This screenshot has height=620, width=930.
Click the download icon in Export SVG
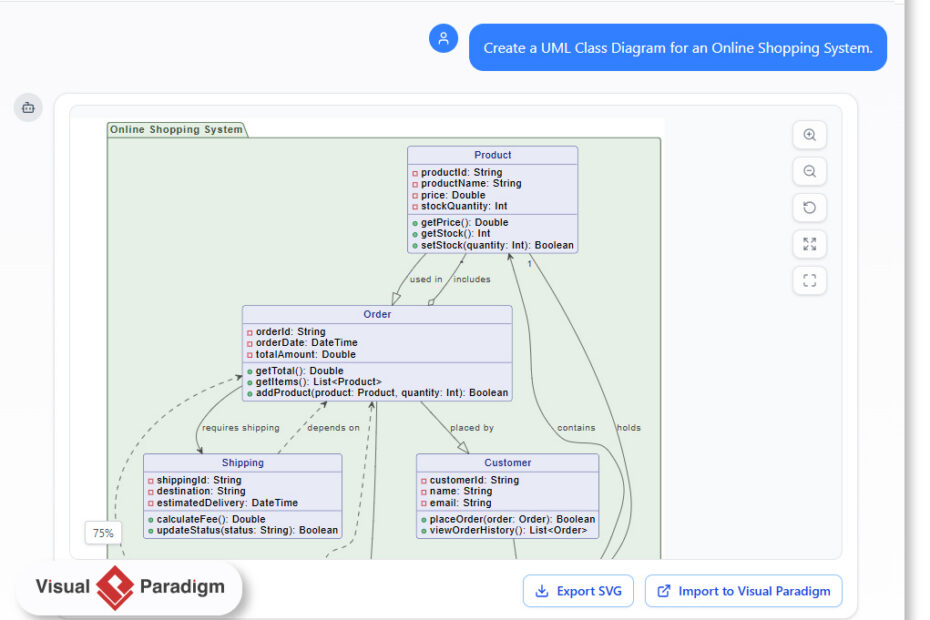pos(543,591)
